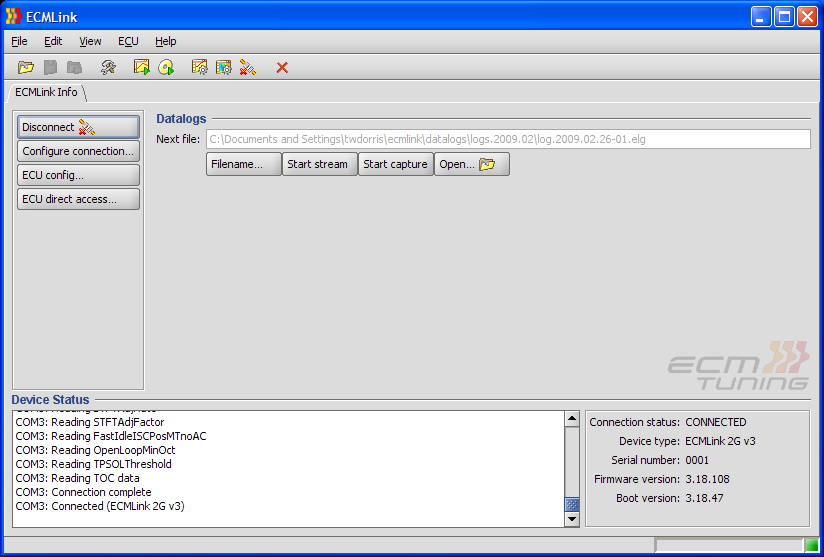Click the yellow disc with green arrow icon

click(166, 67)
